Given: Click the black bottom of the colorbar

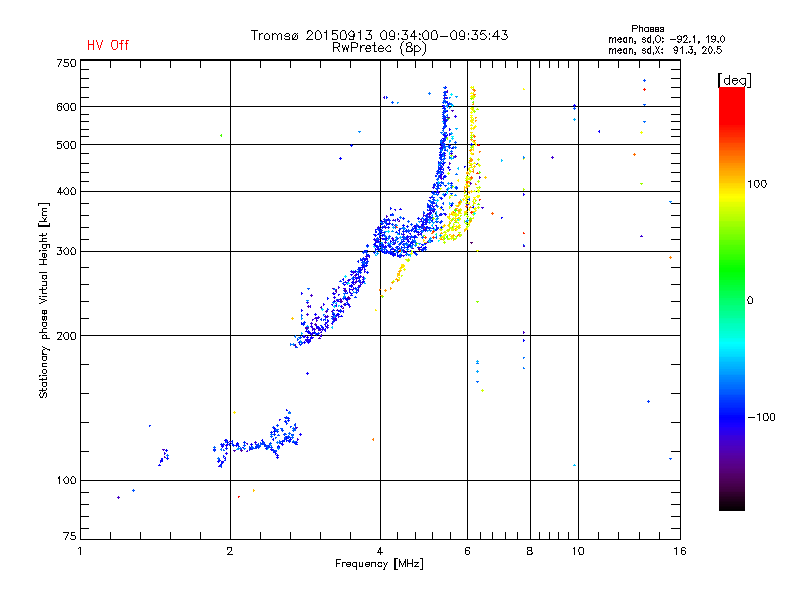Looking at the screenshot, I should (732, 503).
